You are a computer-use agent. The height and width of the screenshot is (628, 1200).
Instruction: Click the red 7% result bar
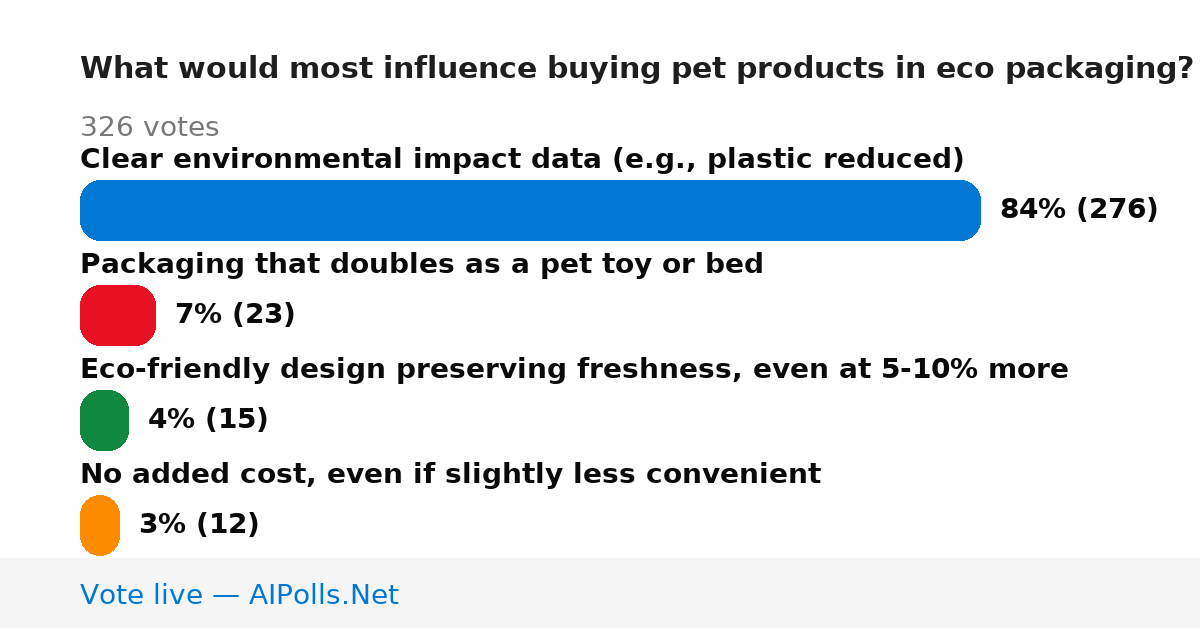coord(118,315)
